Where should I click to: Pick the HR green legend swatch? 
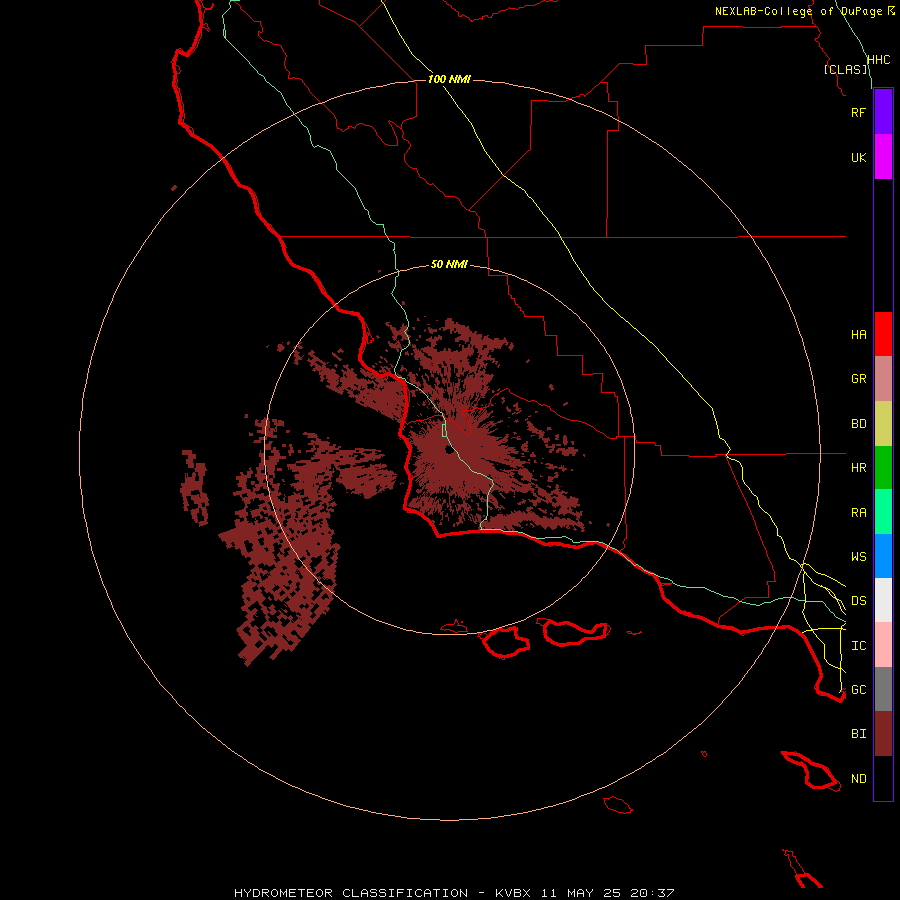click(x=883, y=468)
